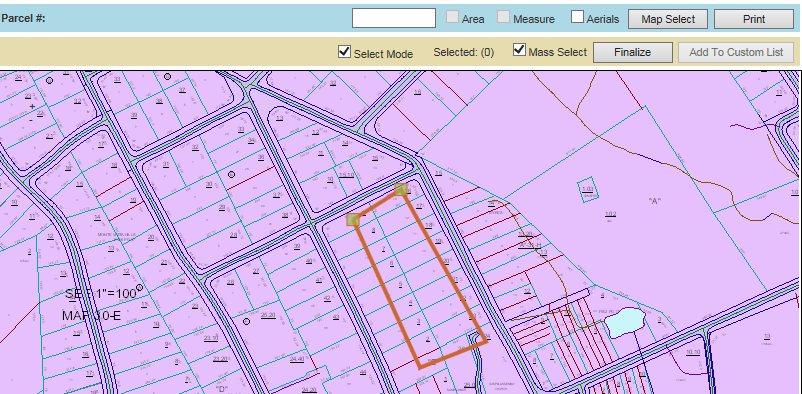Select the small square parcel 1.03
The width and height of the screenshot is (802, 394).
pos(588,190)
